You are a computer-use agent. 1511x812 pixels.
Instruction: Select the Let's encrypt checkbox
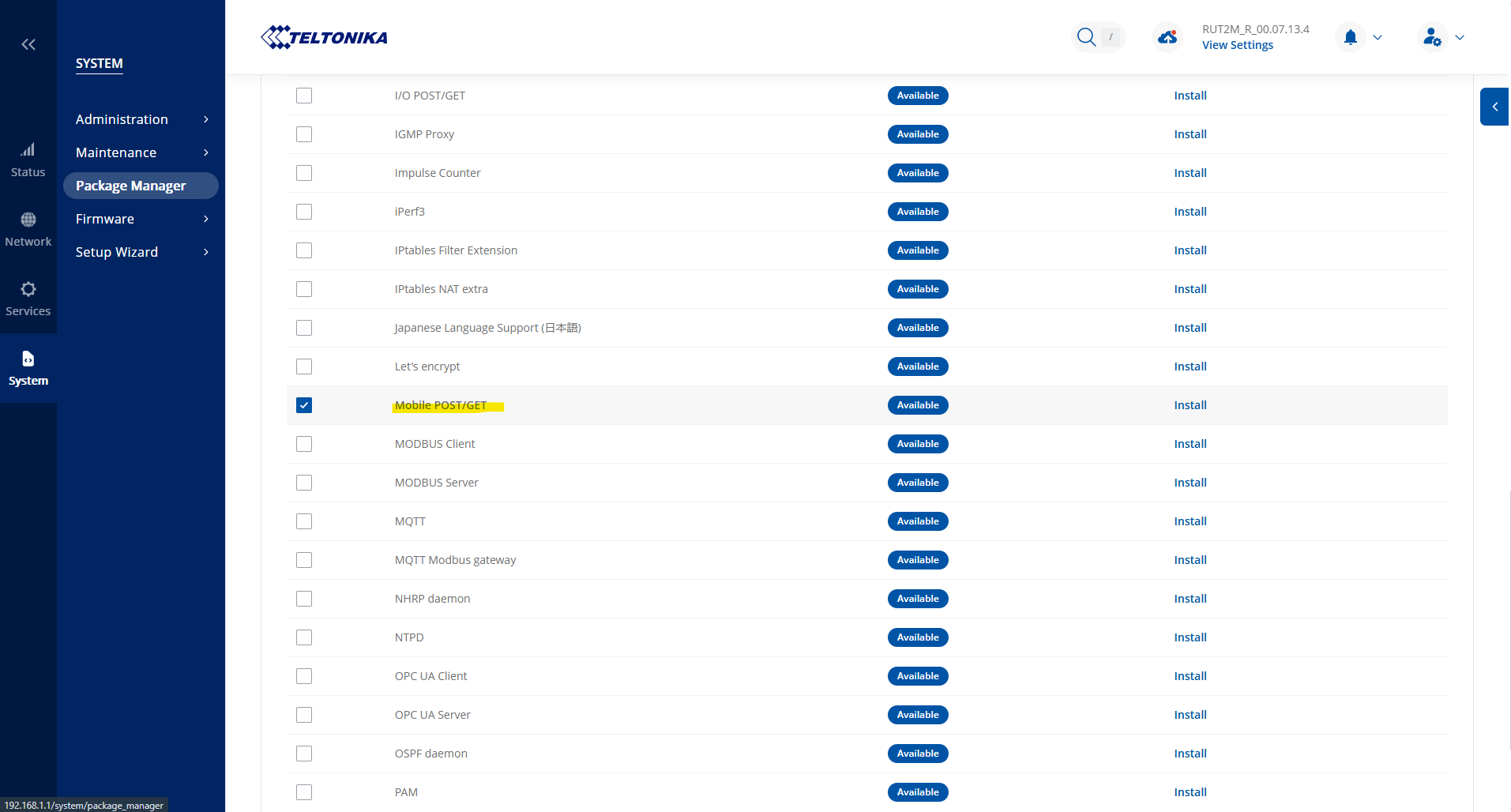point(304,367)
